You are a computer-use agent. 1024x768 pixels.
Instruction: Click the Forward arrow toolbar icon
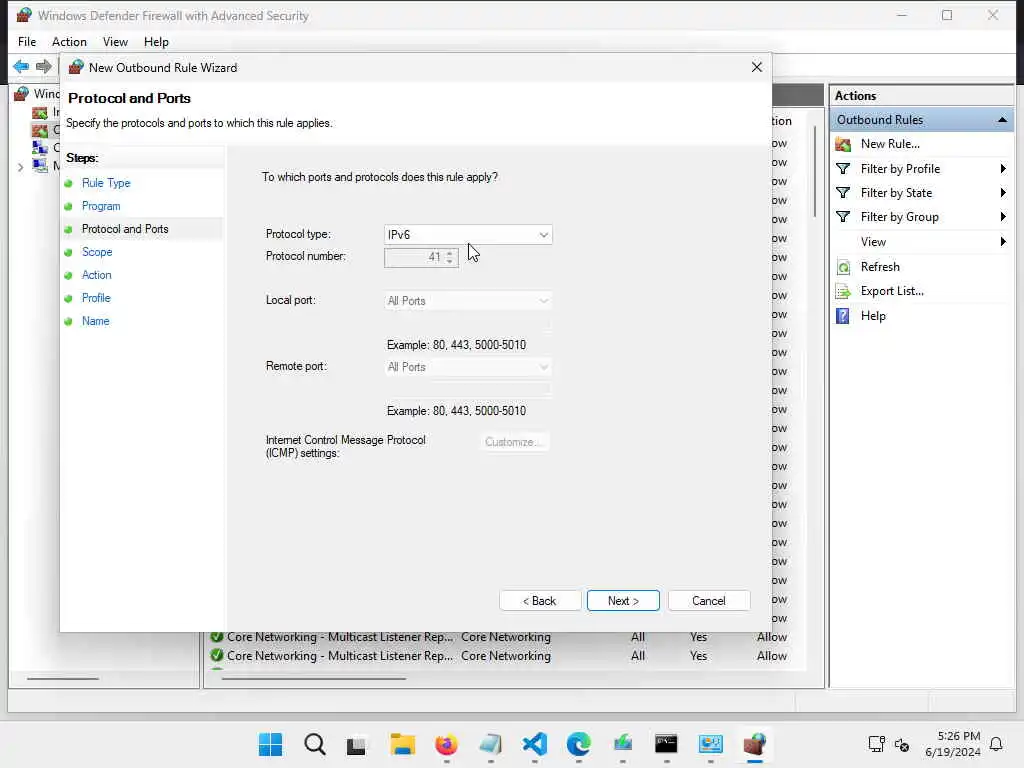click(43, 66)
